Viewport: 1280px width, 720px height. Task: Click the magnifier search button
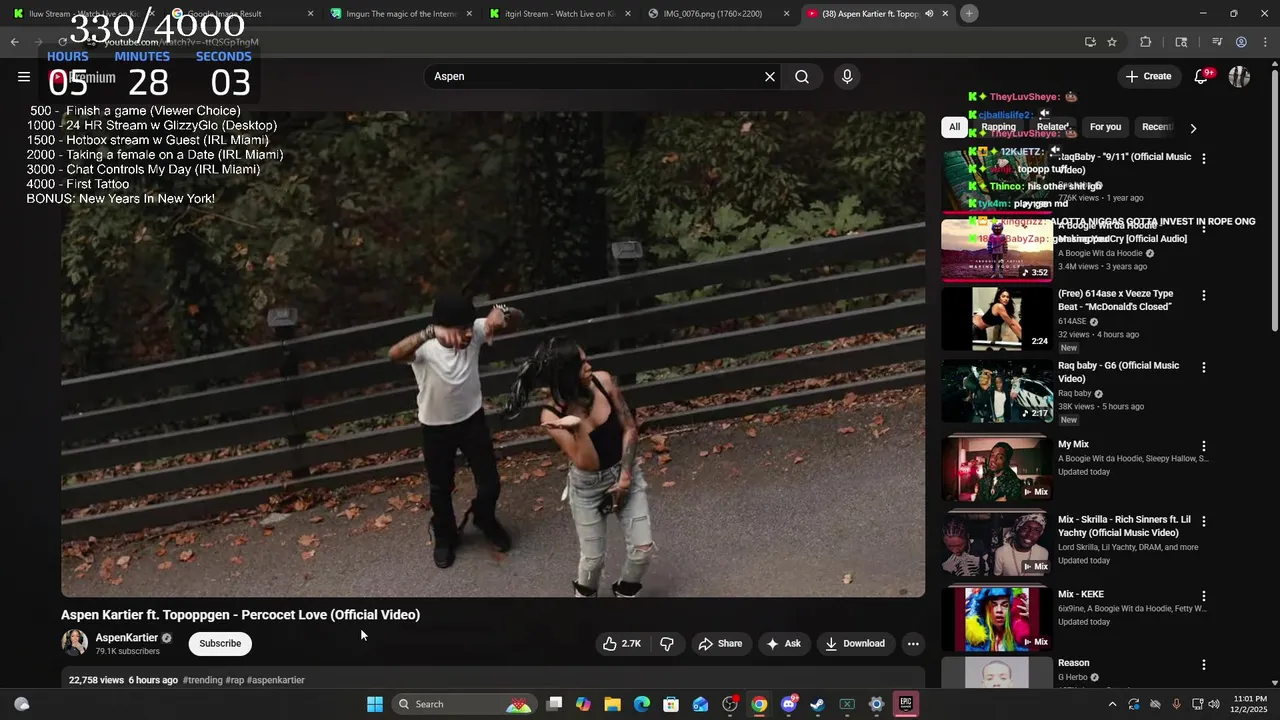pos(802,77)
